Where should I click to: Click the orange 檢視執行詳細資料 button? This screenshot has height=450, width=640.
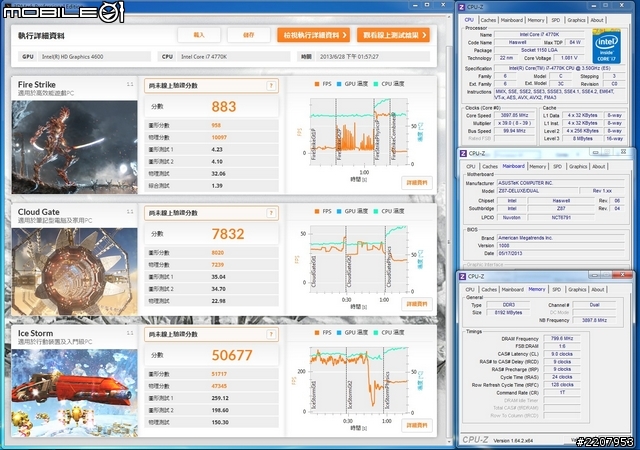(x=314, y=35)
